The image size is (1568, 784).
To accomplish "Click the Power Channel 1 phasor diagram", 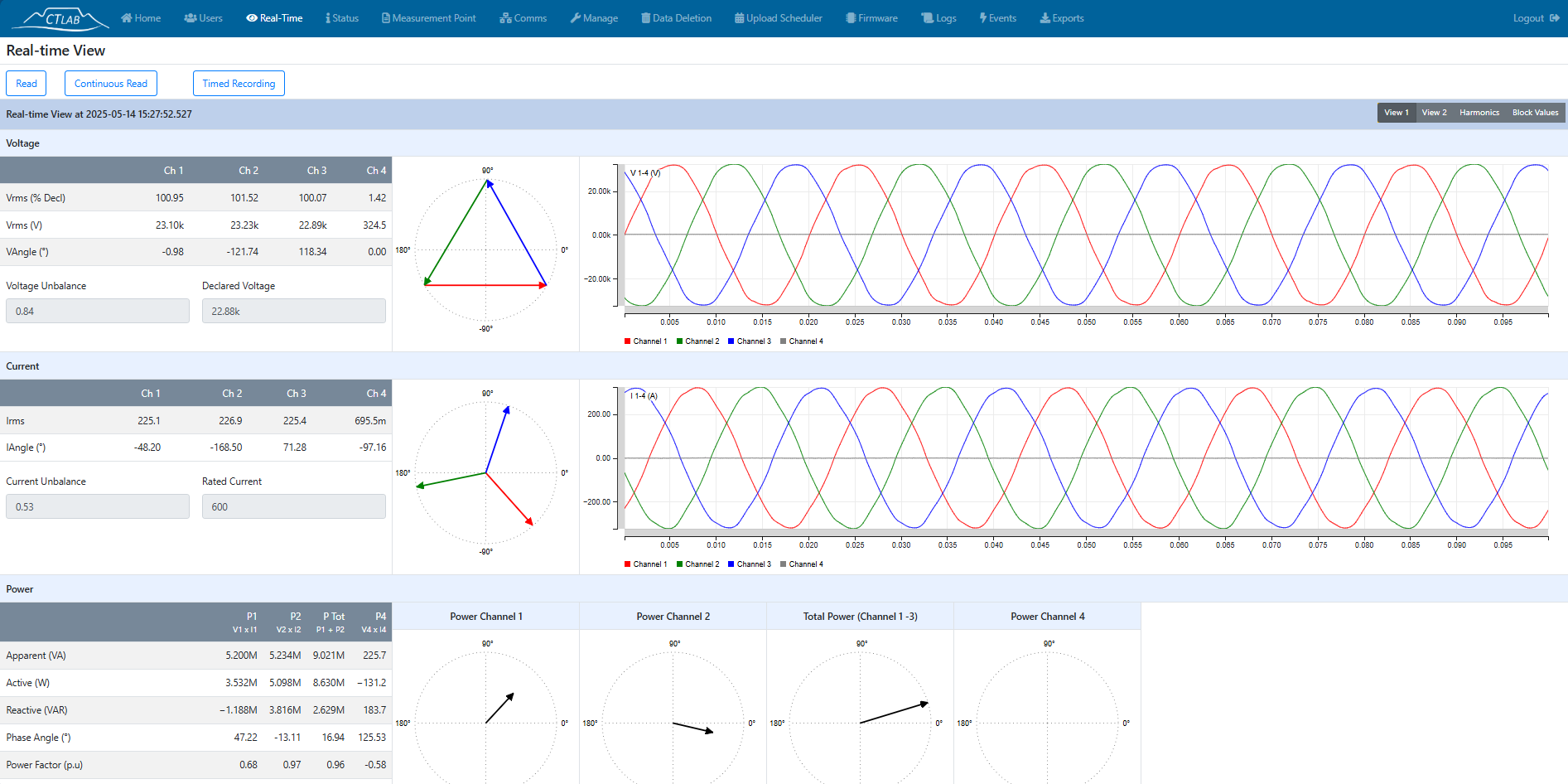I will click(x=486, y=717).
